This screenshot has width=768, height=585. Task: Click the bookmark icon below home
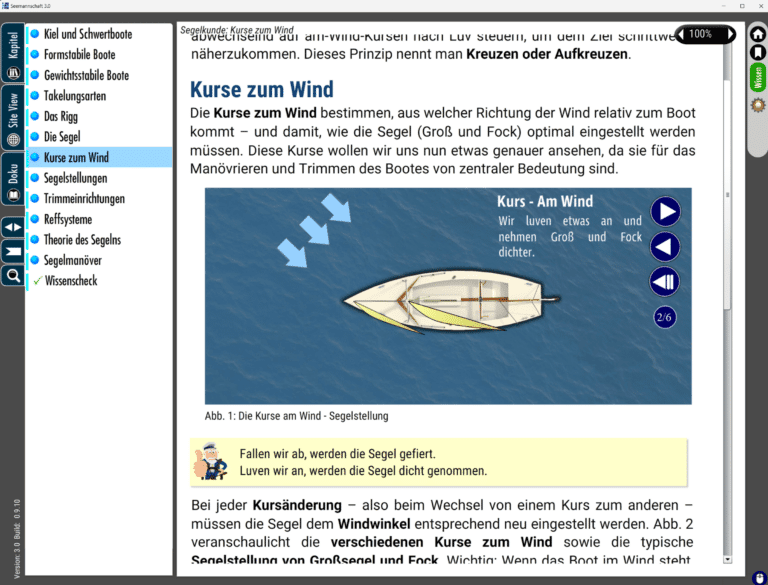[x=758, y=52]
